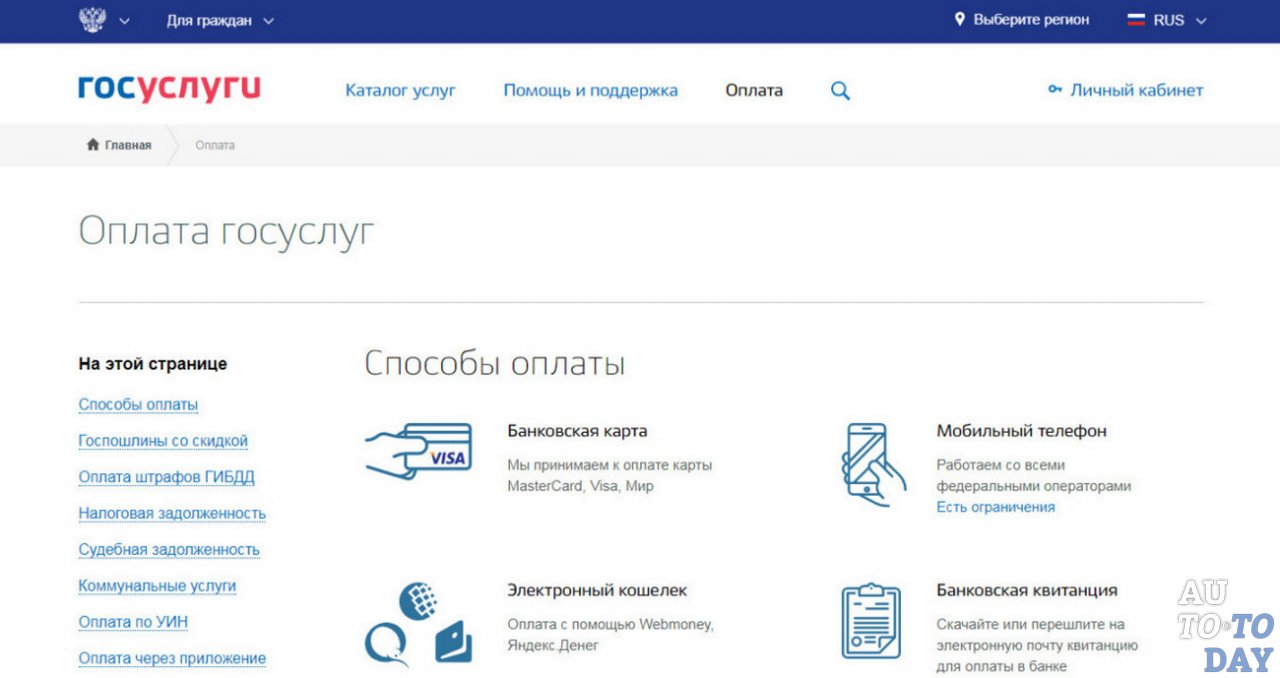The height and width of the screenshot is (678, 1280).
Task: Expand the Для граждан dropdown
Action: [220, 20]
